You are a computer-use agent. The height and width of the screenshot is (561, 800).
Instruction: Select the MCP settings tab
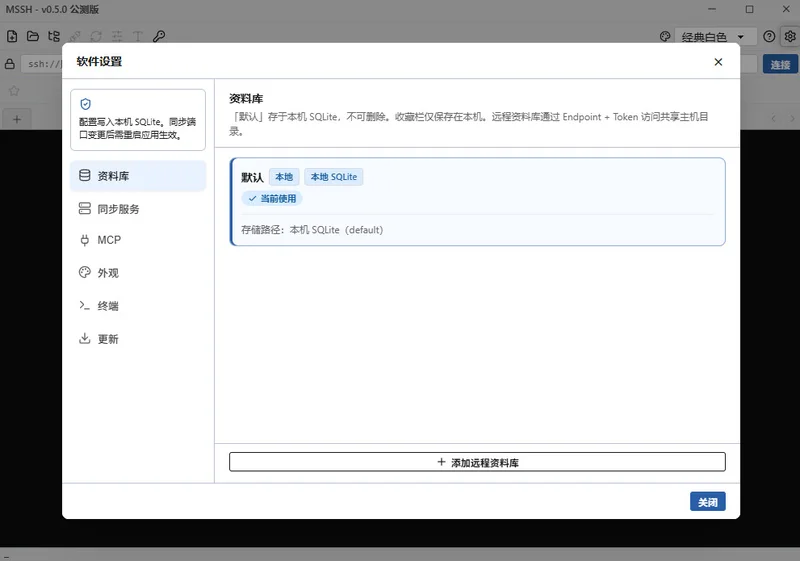coord(138,240)
